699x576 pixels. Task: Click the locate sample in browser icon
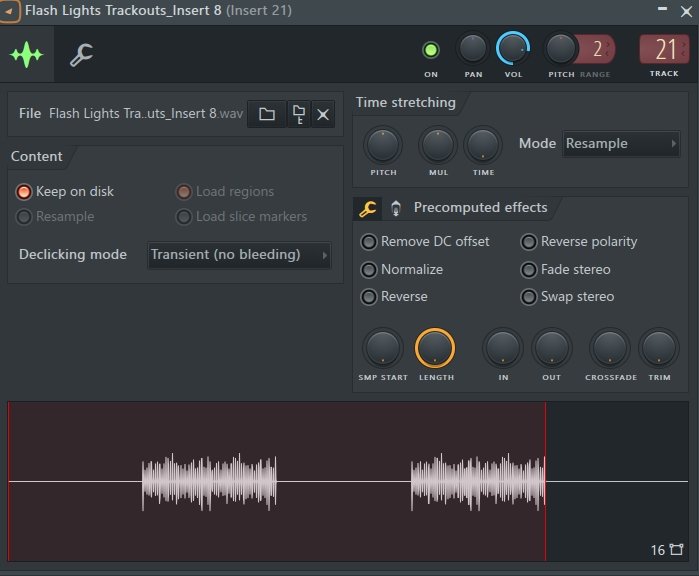[299, 114]
